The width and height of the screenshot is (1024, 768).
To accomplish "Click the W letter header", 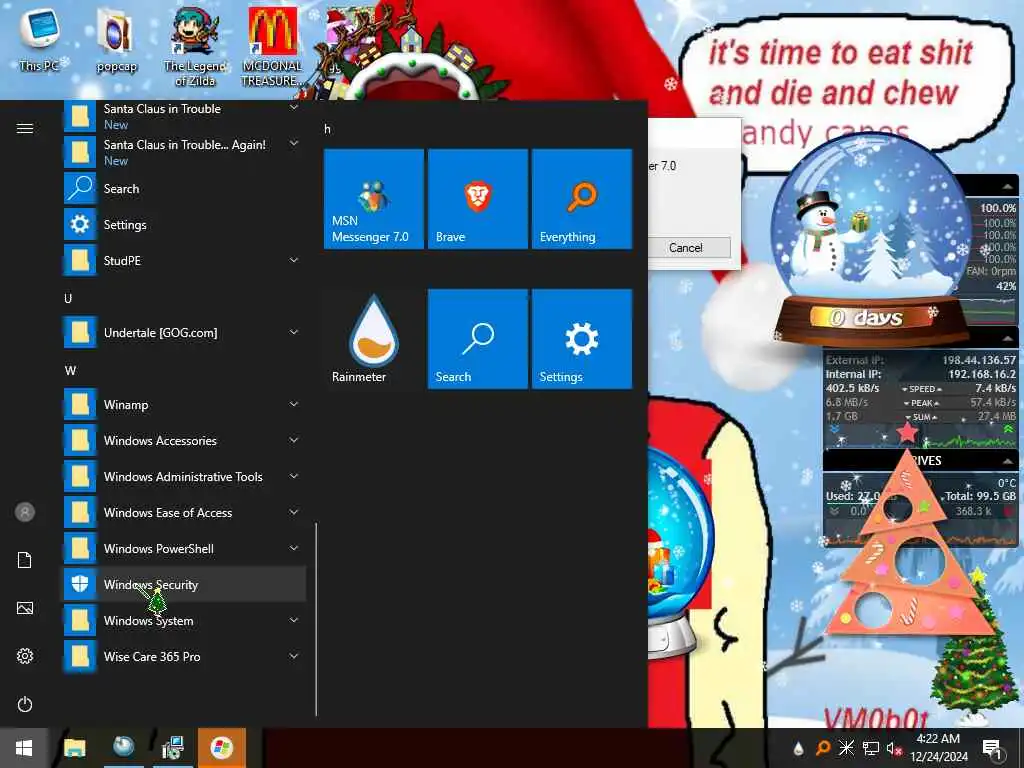I will [x=71, y=370].
